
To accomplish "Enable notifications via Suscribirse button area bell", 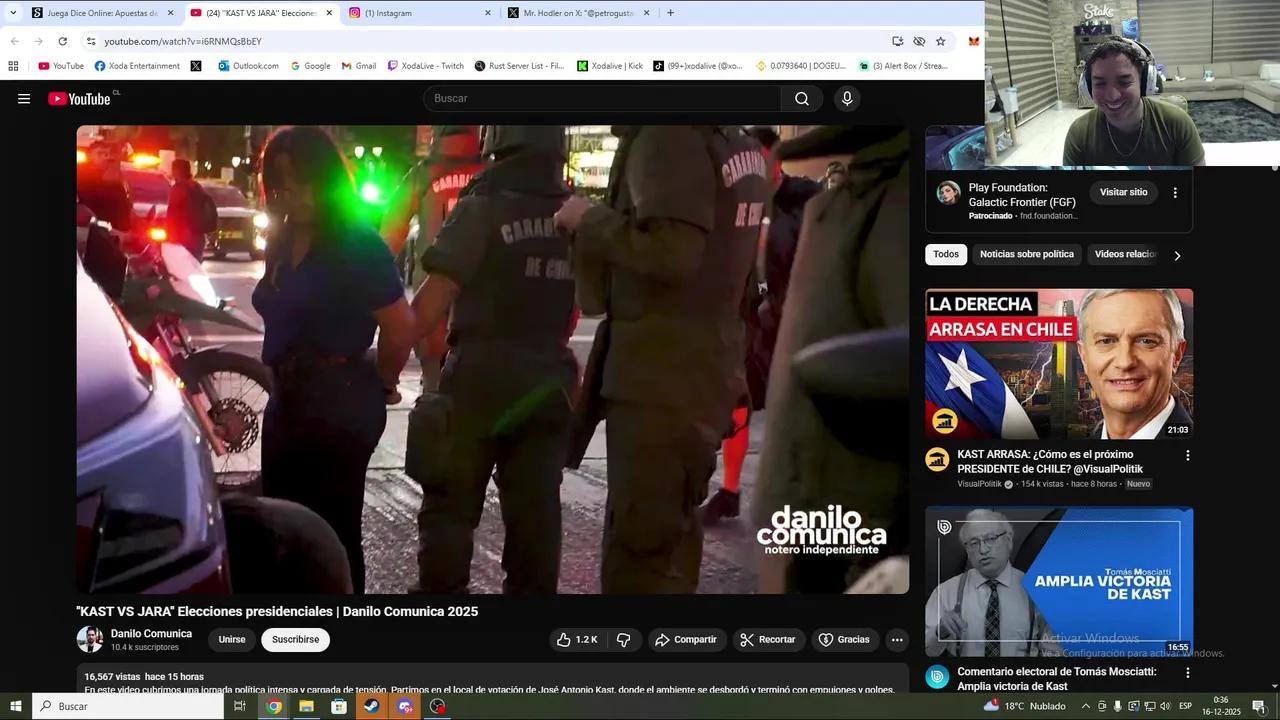I will pos(295,639).
